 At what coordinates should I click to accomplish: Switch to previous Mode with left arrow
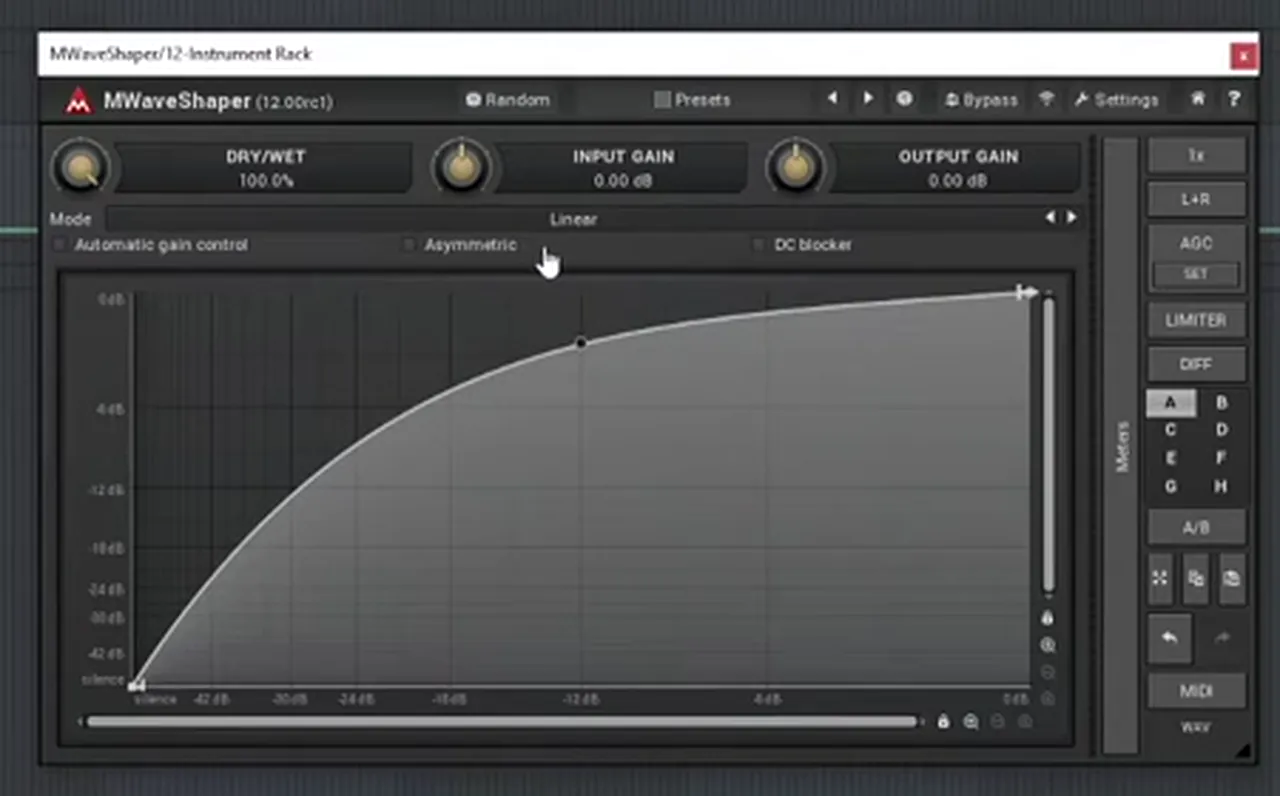[x=1051, y=218]
